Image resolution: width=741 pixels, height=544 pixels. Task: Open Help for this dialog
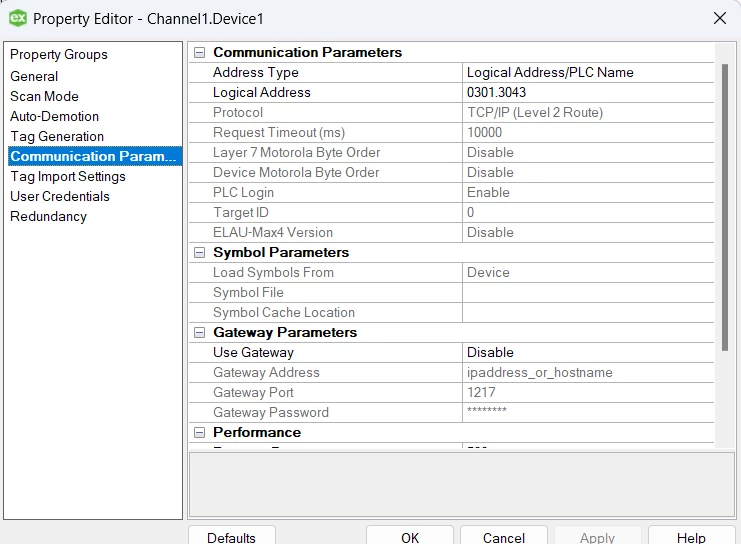(691, 537)
